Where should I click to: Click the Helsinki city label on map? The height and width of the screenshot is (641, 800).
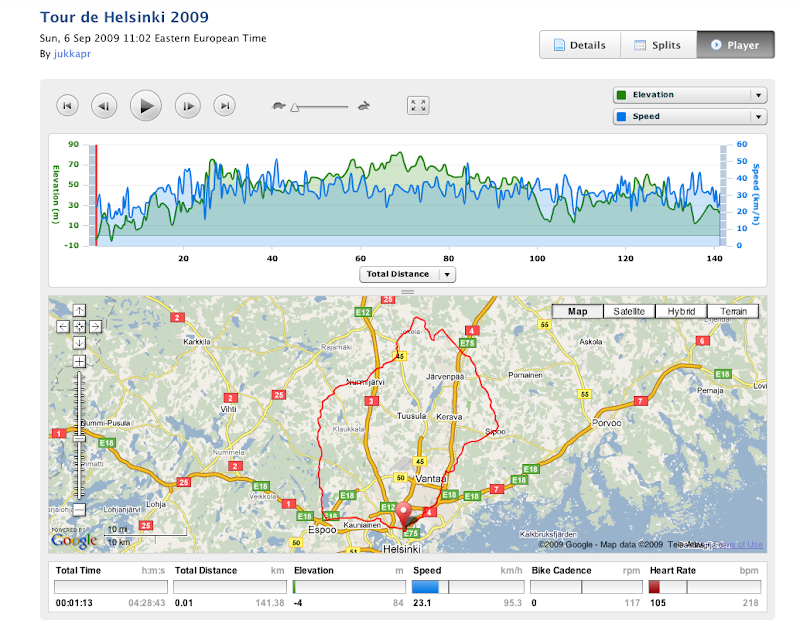pyautogui.click(x=402, y=549)
